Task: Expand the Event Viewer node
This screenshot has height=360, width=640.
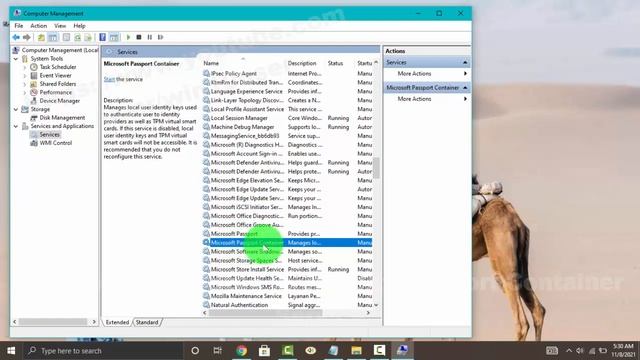Action: pos(24,76)
